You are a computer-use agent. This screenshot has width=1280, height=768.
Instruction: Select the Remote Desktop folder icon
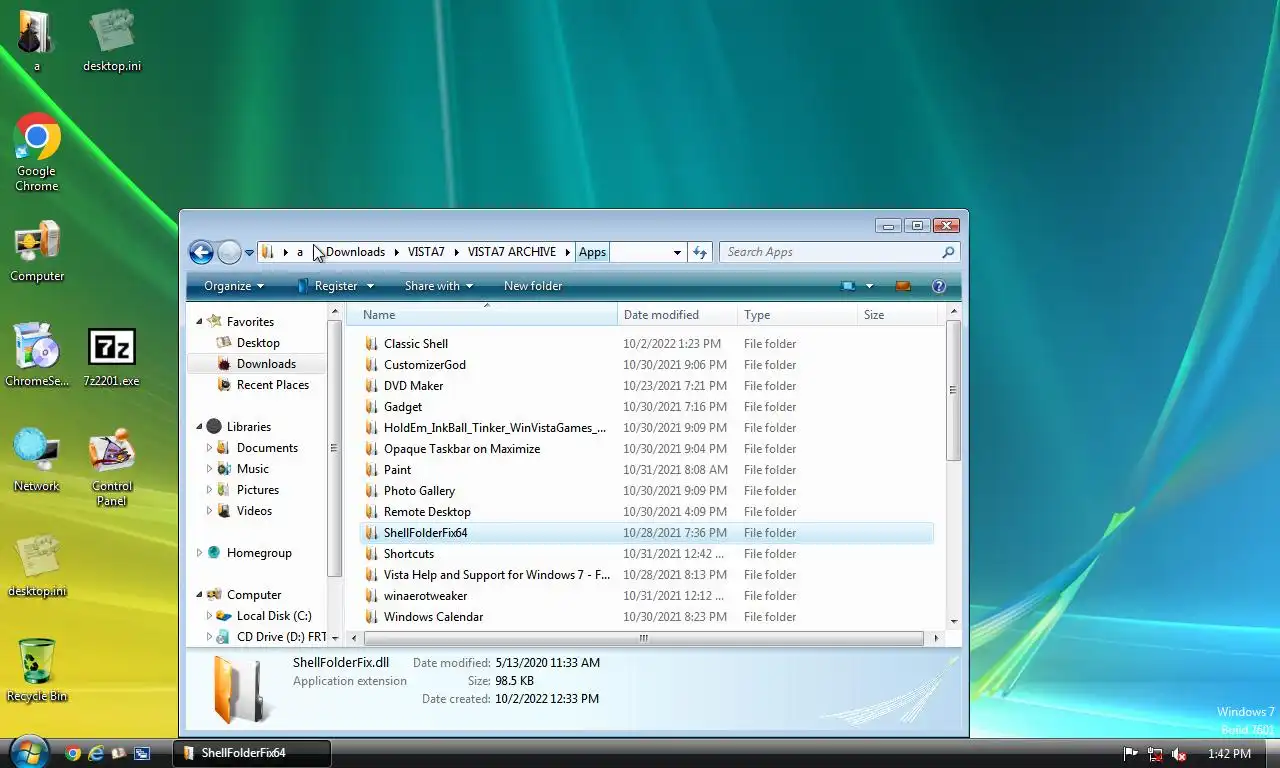click(x=371, y=512)
